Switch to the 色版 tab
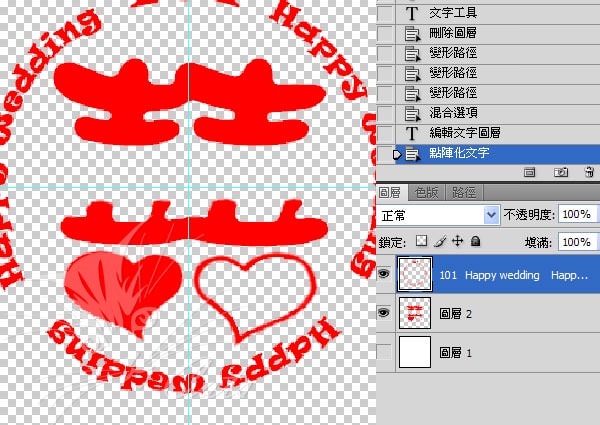 (x=426, y=192)
